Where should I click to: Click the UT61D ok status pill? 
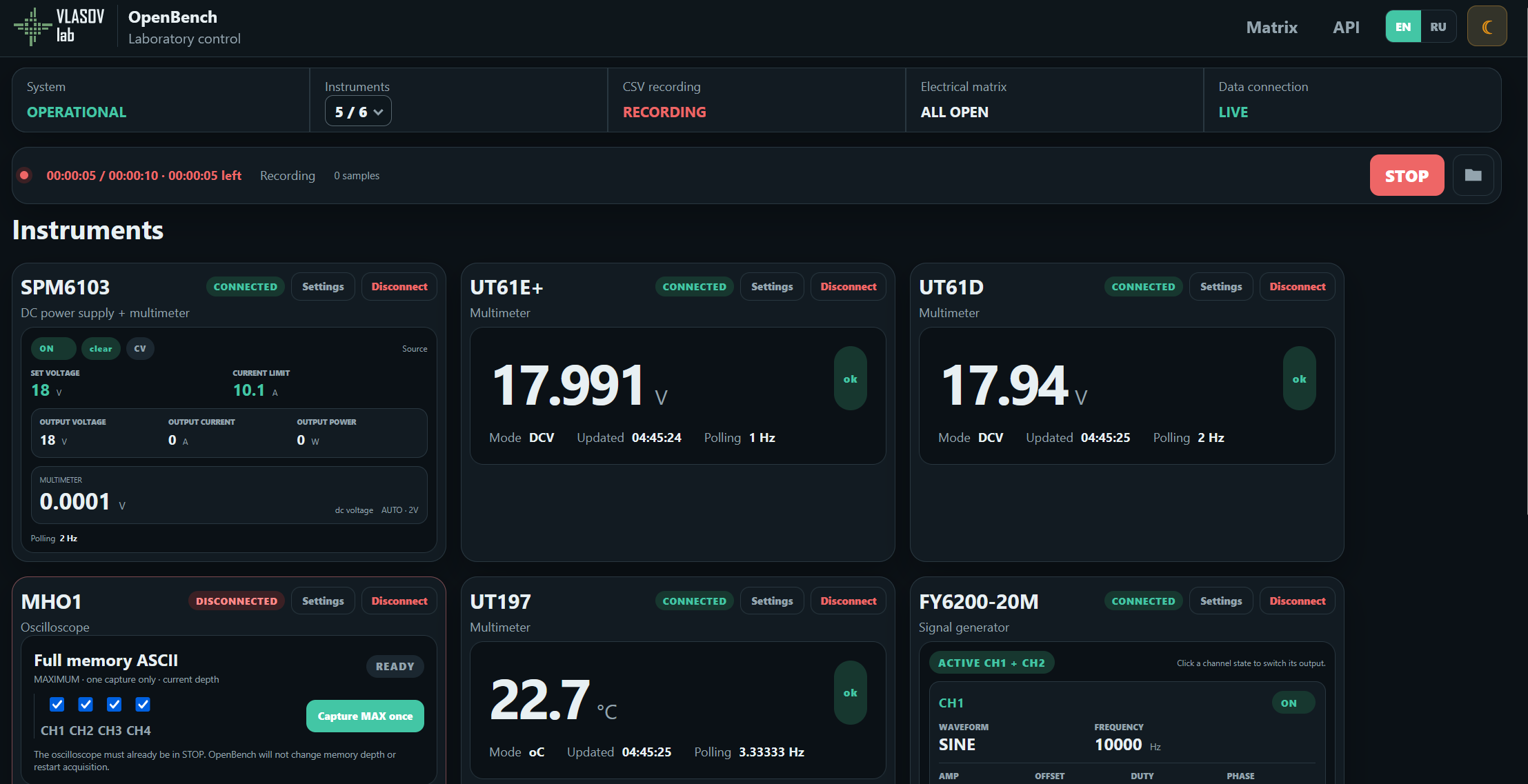1299,379
